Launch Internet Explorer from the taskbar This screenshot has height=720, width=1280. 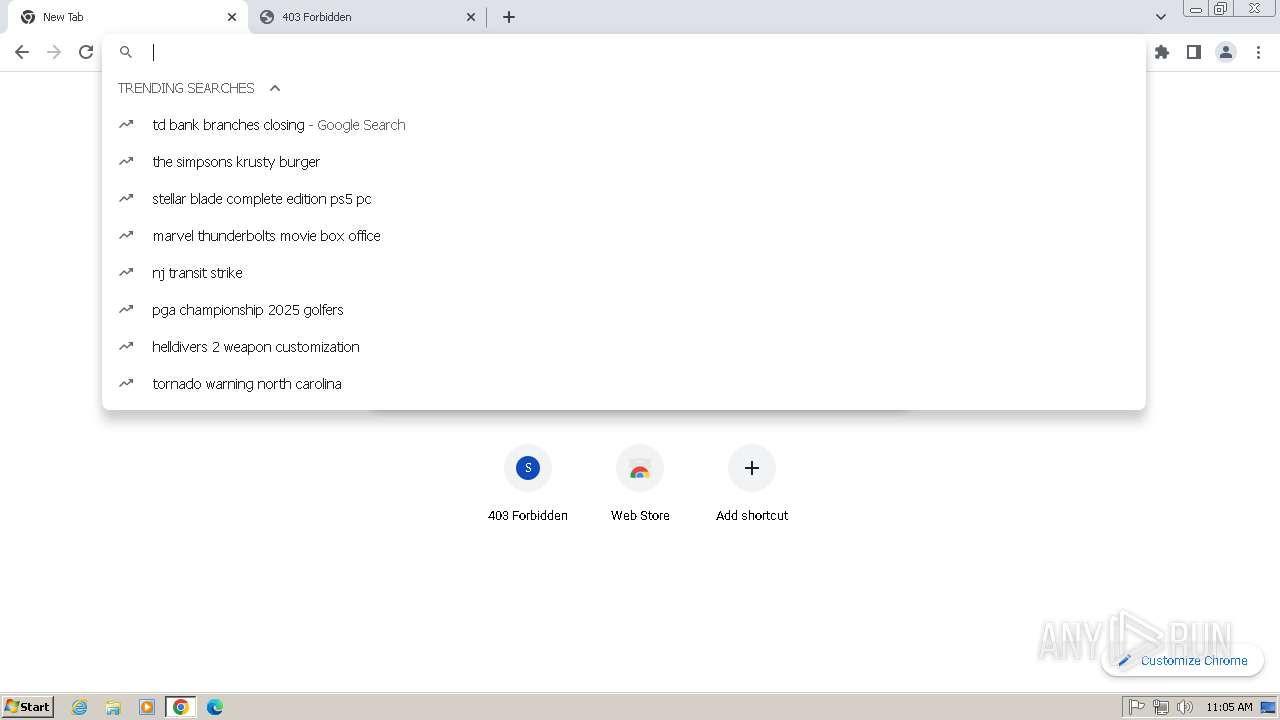80,707
